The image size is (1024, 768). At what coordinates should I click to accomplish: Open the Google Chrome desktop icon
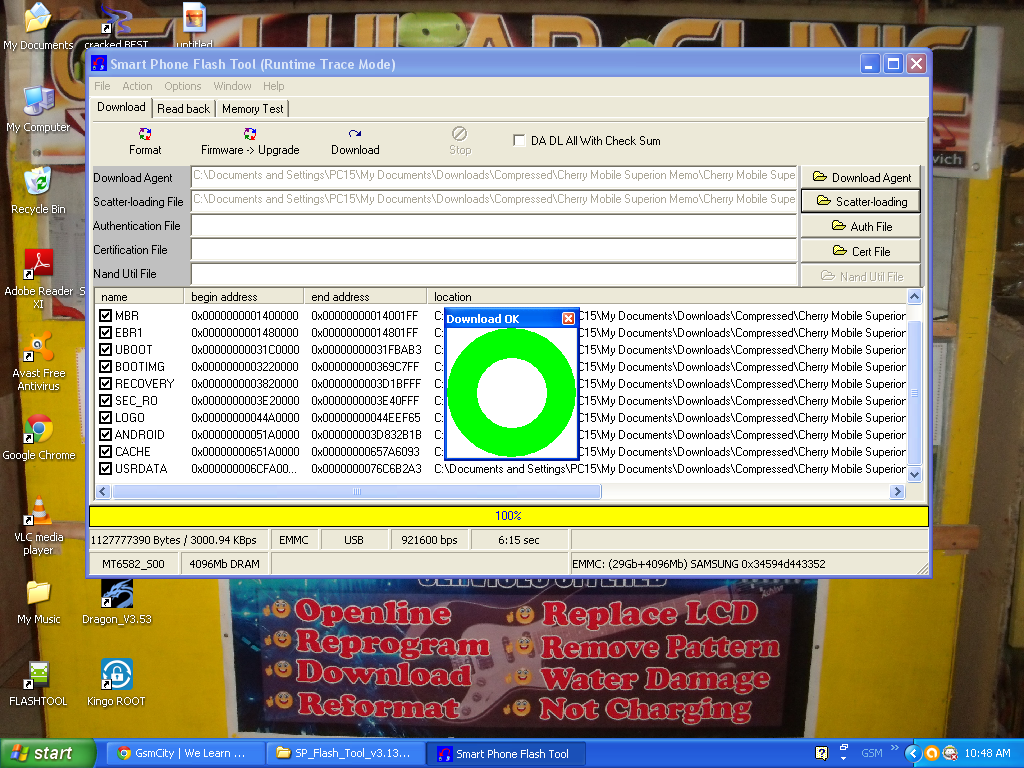pos(39,437)
